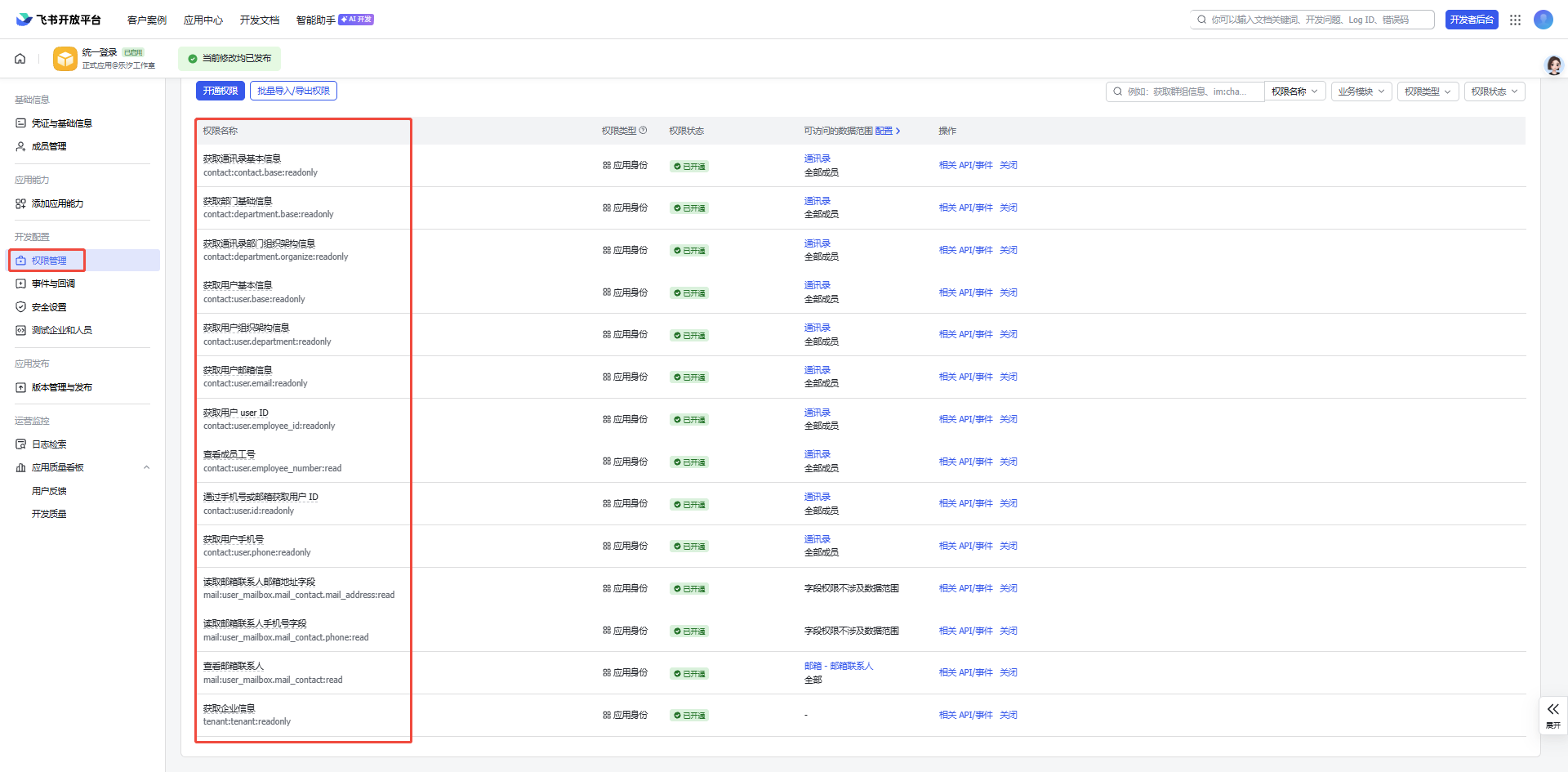Viewport: 1568px width, 772px height.
Task: Expand the 权限类型 filter dropdown
Action: (1427, 91)
